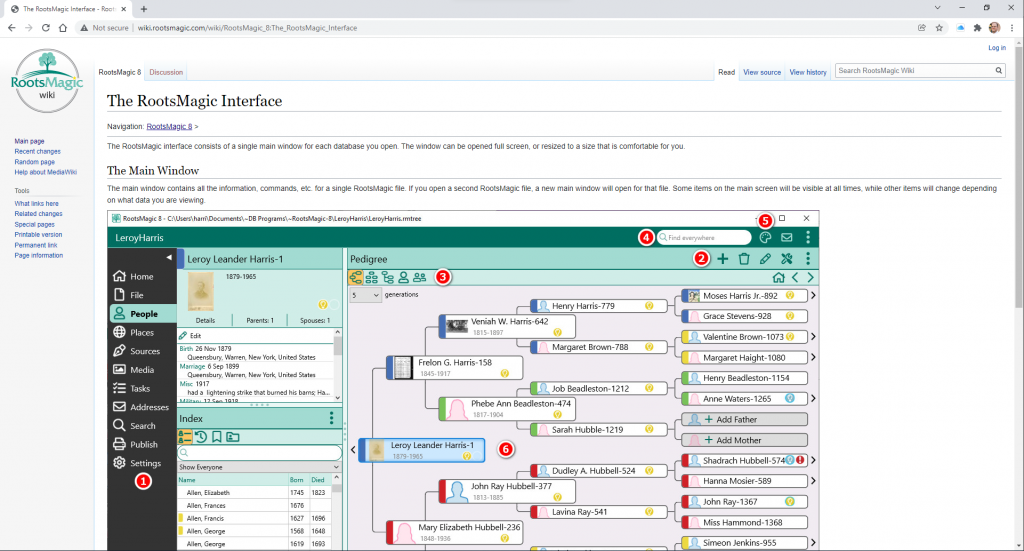The width and height of the screenshot is (1024, 551).
Task: Click the tools wrench icon in Pedigree header
Action: click(x=787, y=259)
